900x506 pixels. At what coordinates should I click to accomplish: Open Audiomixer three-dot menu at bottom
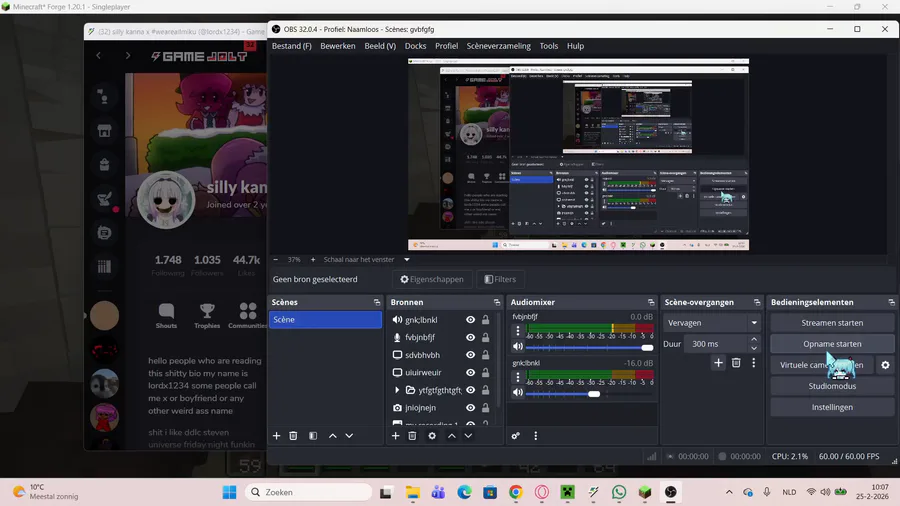(536, 436)
